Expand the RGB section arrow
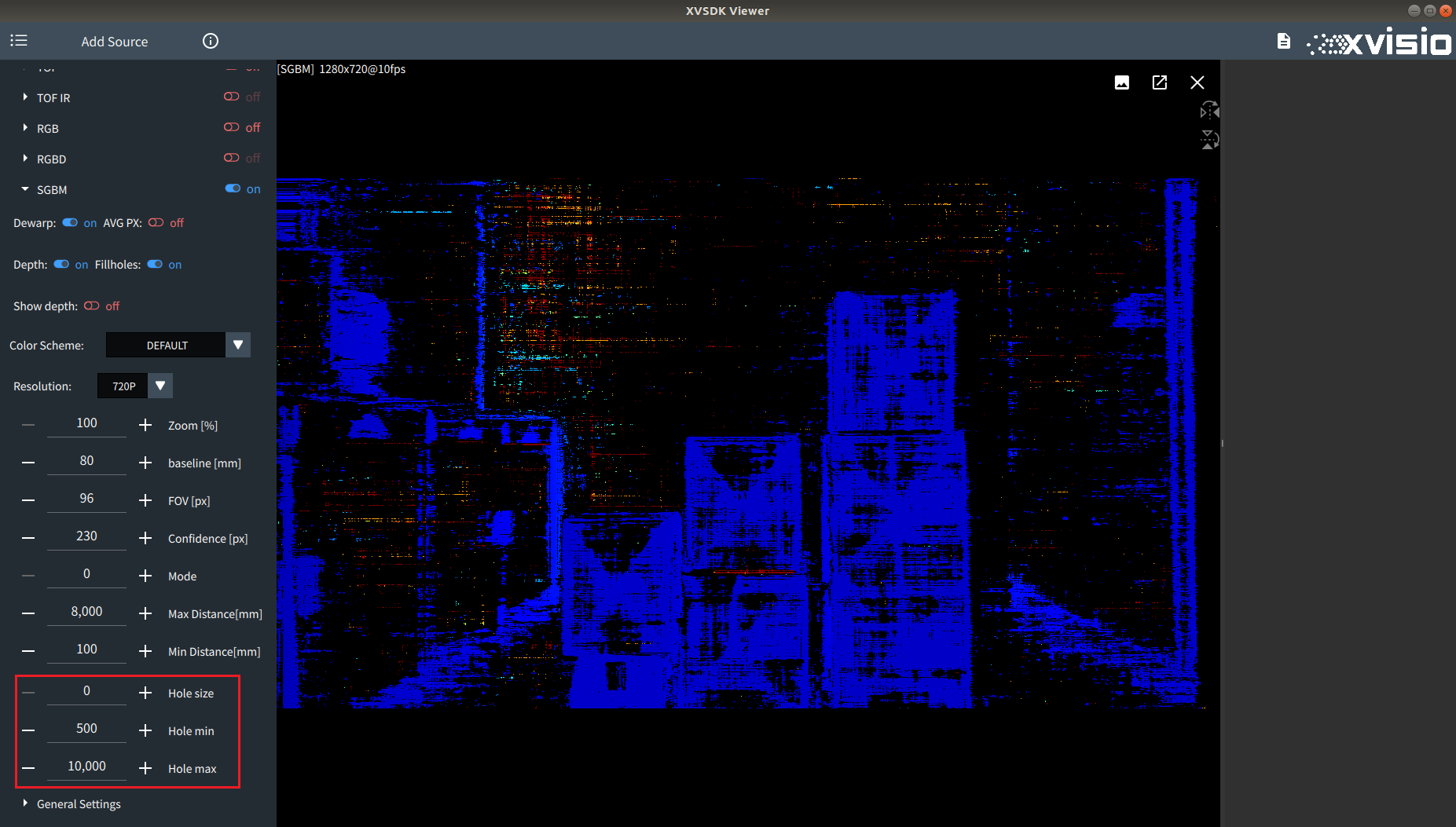 coord(25,127)
